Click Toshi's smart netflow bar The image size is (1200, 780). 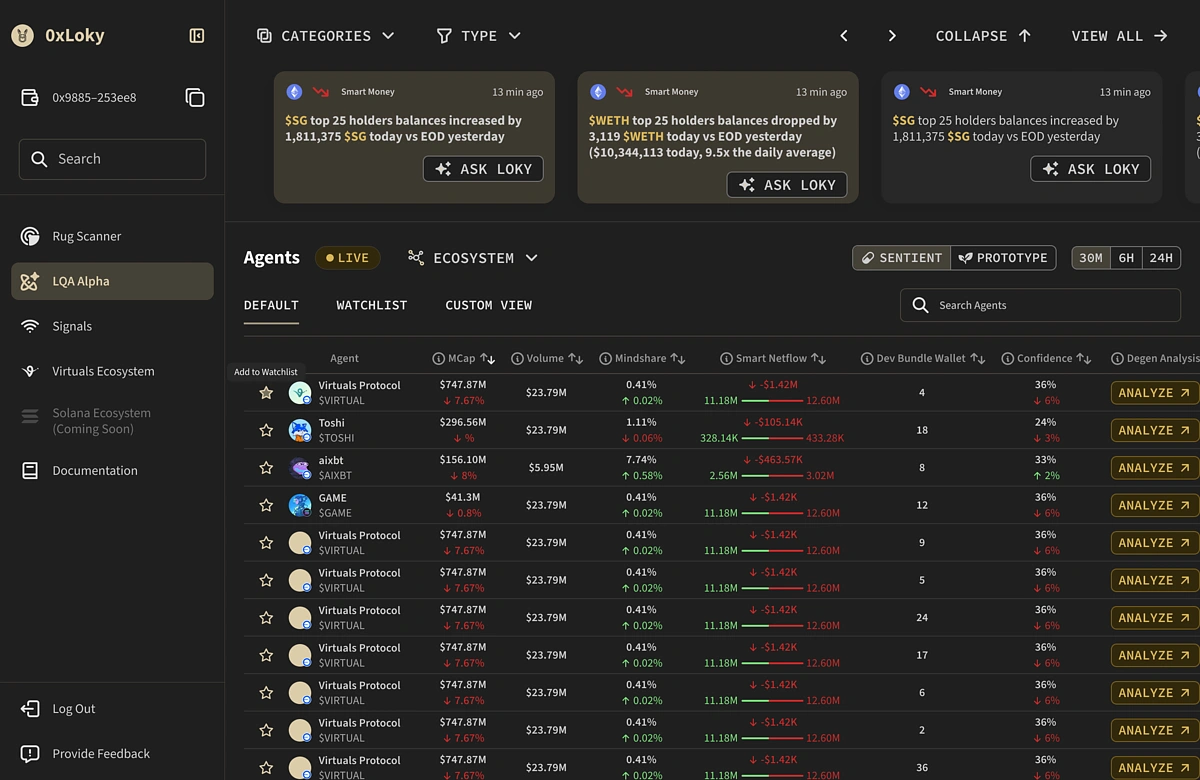pyautogui.click(x=772, y=438)
